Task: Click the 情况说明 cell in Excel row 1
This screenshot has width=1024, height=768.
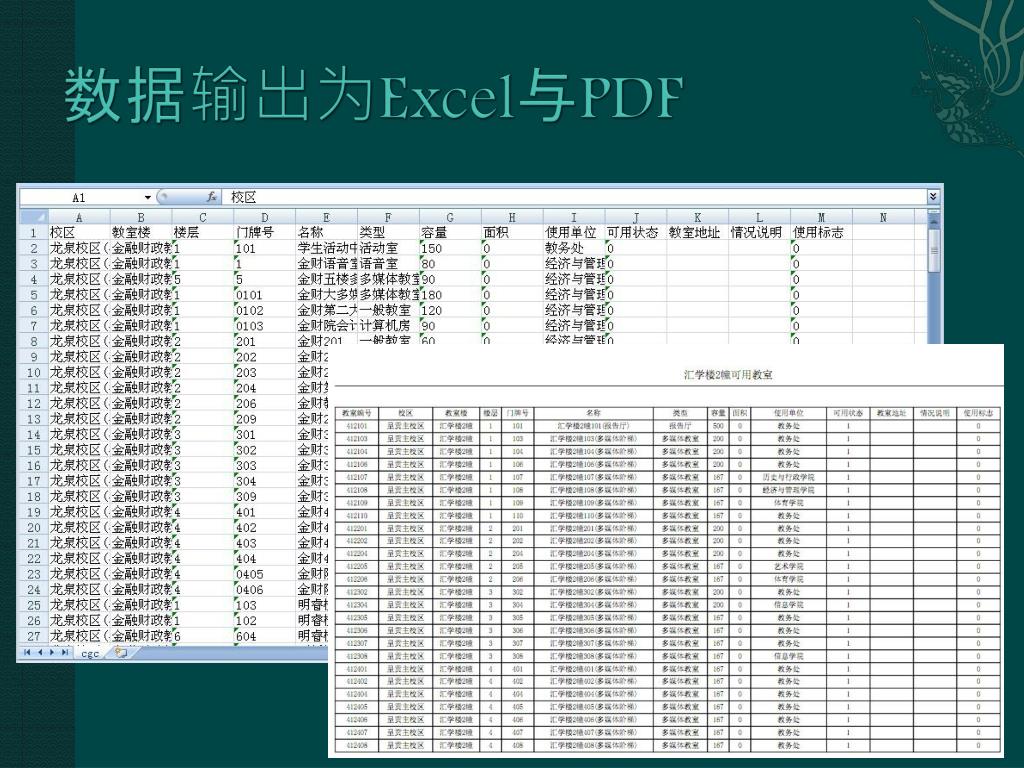Action: click(760, 232)
